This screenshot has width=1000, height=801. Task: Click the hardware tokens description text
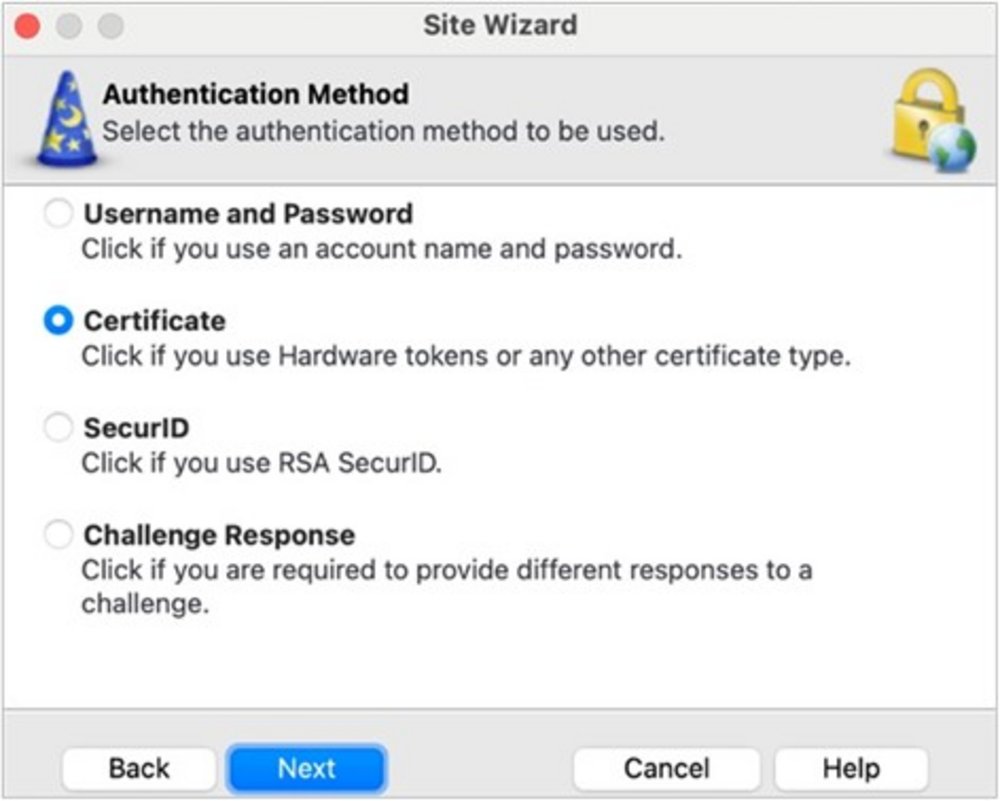coord(465,356)
